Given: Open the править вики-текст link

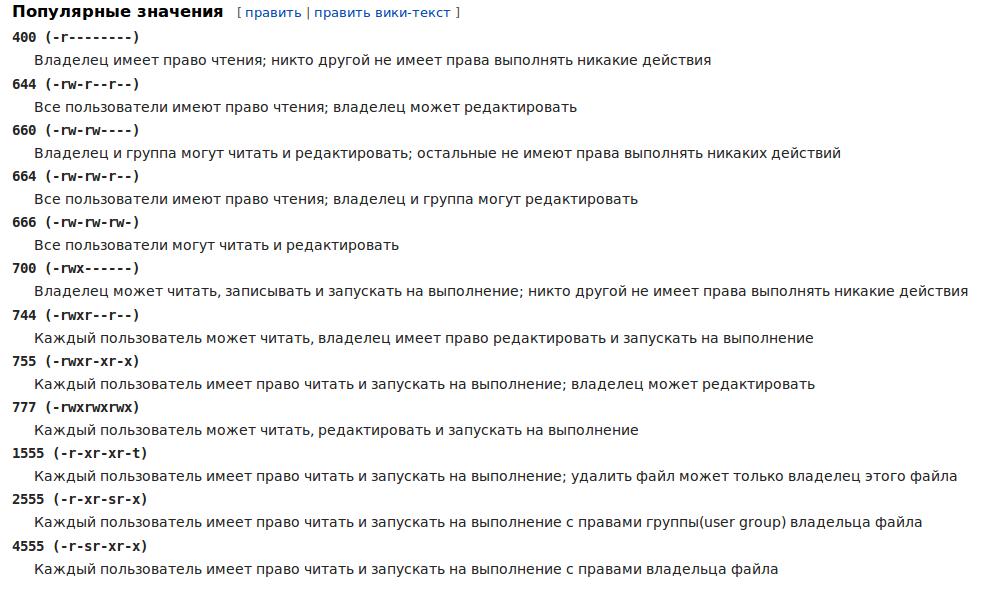Looking at the screenshot, I should pyautogui.click(x=382, y=13).
